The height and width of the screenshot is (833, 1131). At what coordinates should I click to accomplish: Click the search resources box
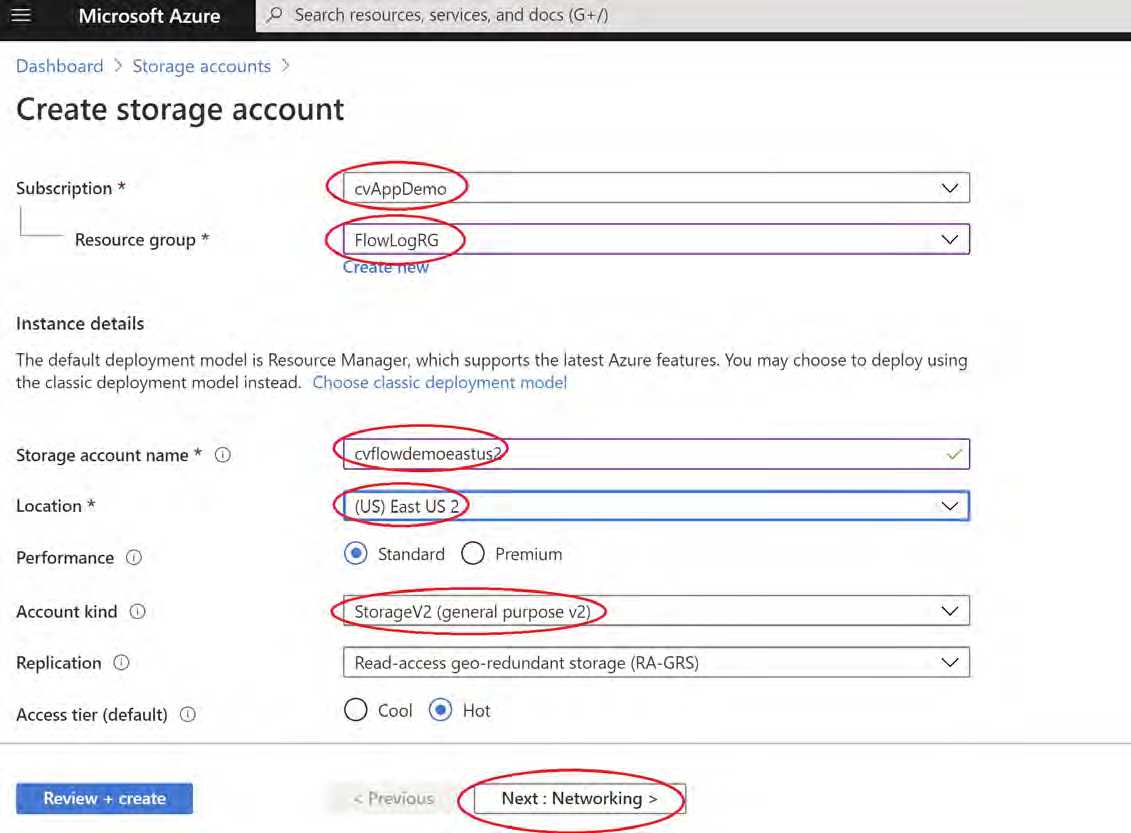point(692,15)
